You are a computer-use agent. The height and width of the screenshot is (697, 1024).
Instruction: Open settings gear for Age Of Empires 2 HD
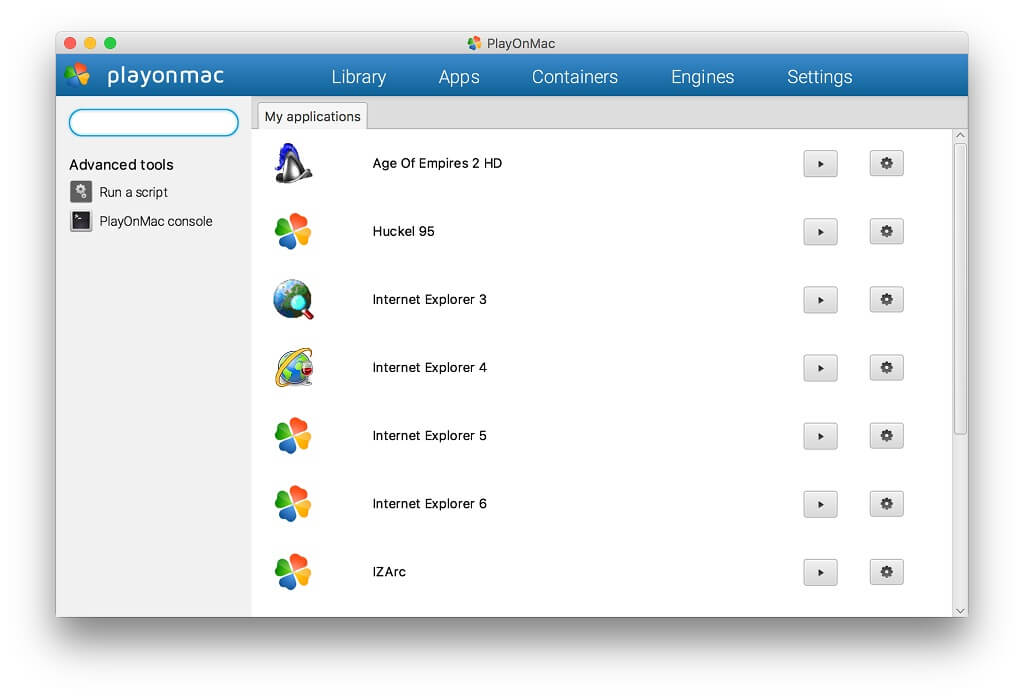click(886, 163)
